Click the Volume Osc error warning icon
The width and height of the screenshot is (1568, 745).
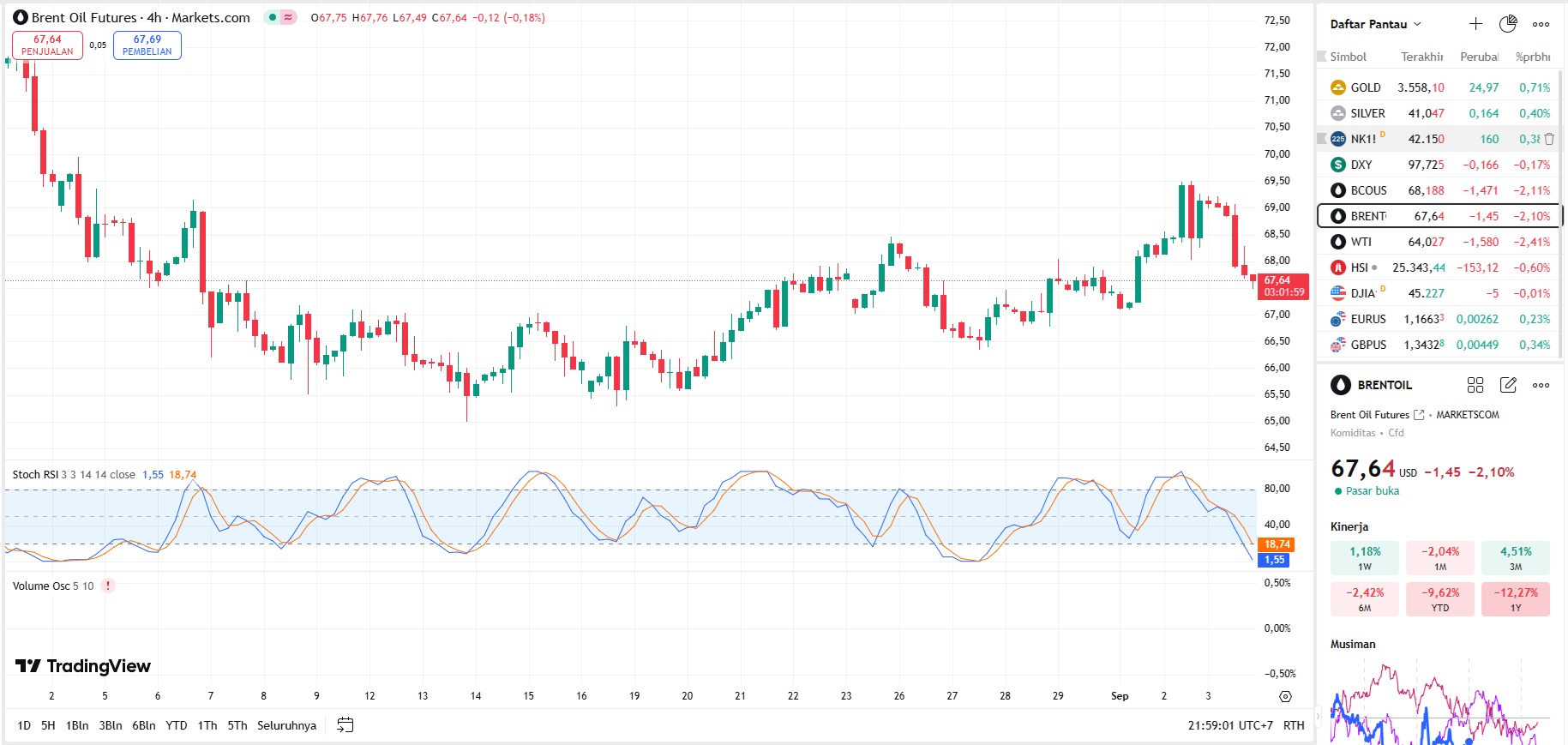pos(108,586)
